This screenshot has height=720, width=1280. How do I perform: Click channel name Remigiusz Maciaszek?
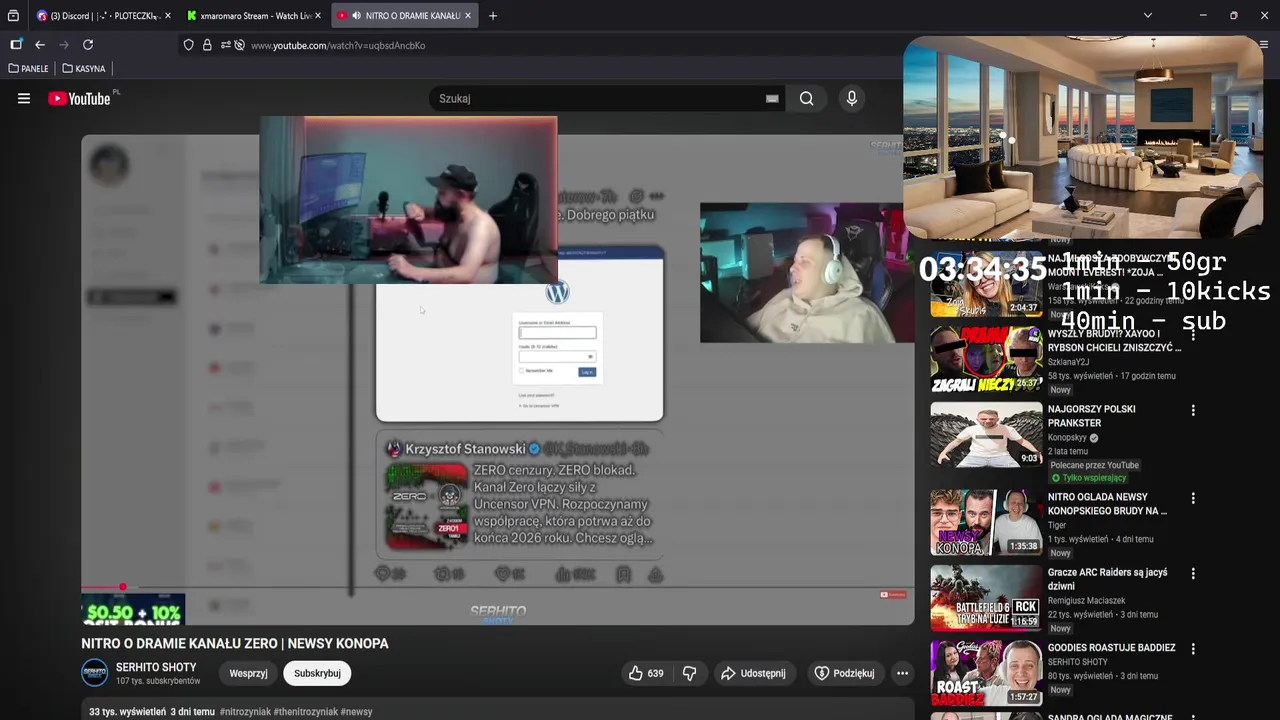(x=1086, y=601)
